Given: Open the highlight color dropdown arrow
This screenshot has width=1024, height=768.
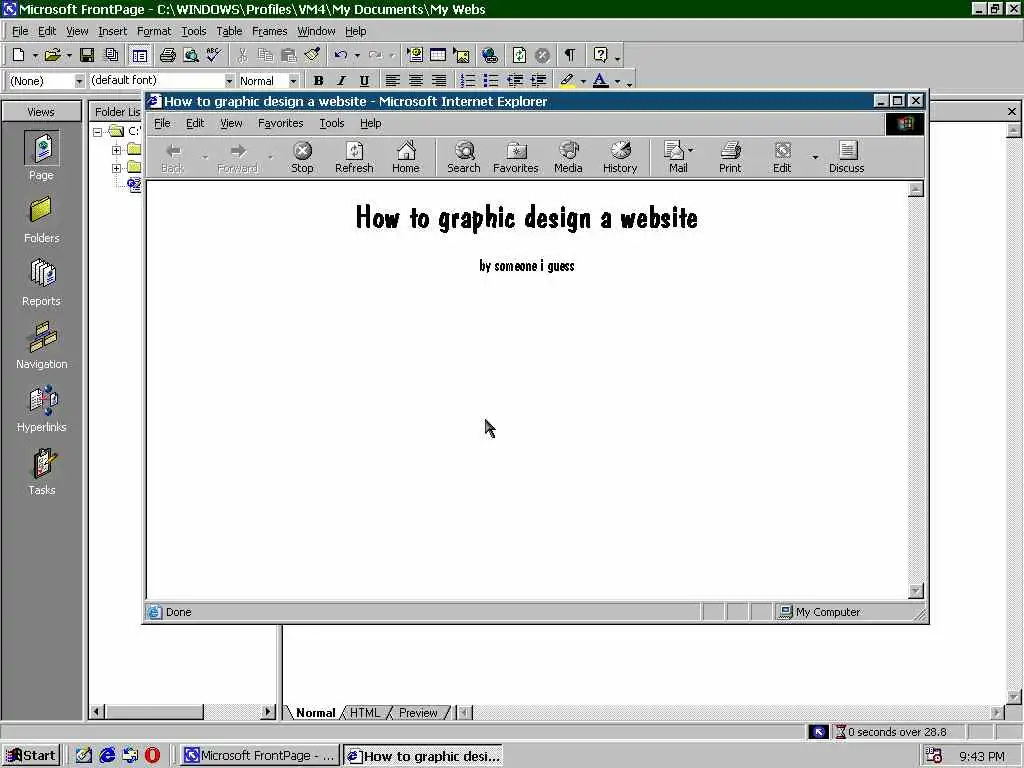Looking at the screenshot, I should 583,81.
